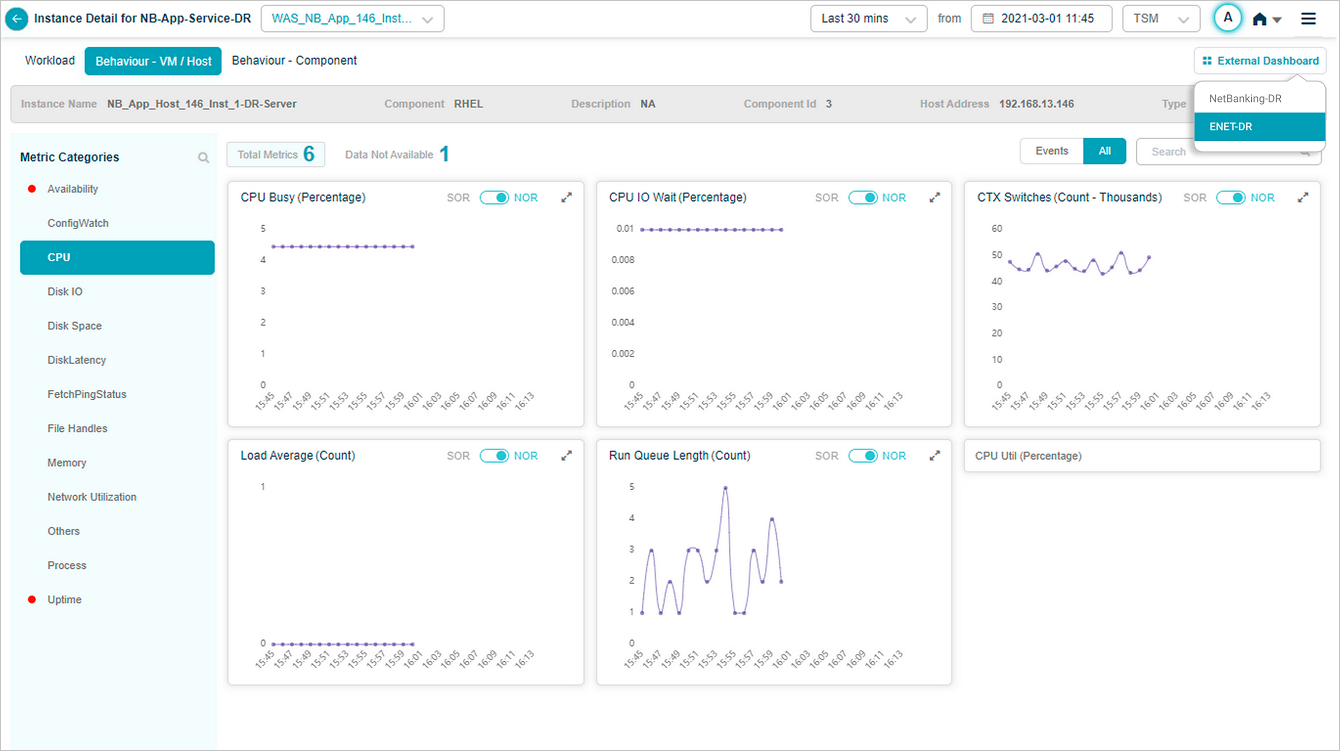Image resolution: width=1340 pixels, height=751 pixels.
Task: Select NetBanking-DR from dashboard list
Action: pyautogui.click(x=1245, y=99)
